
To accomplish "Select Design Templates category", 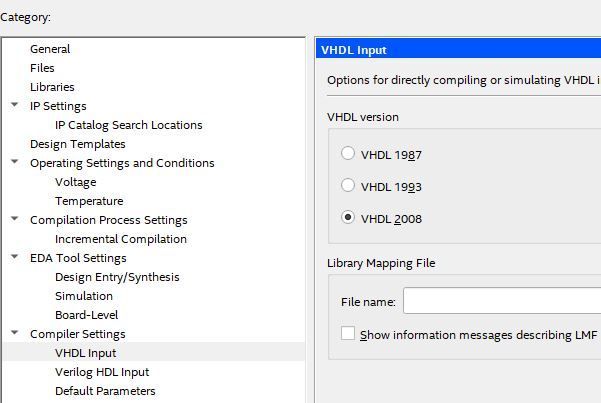I will tap(78, 144).
